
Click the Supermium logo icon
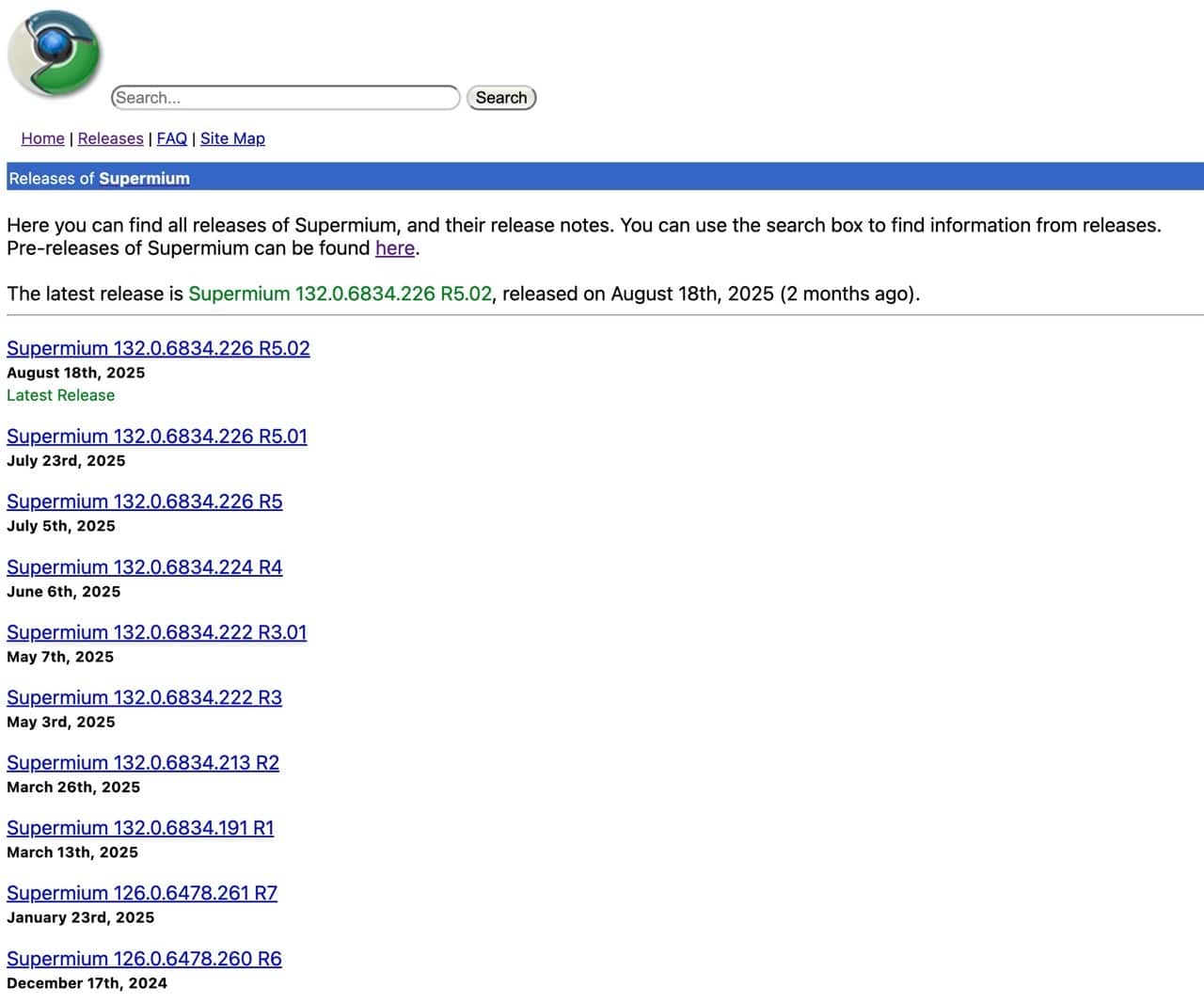55,55
